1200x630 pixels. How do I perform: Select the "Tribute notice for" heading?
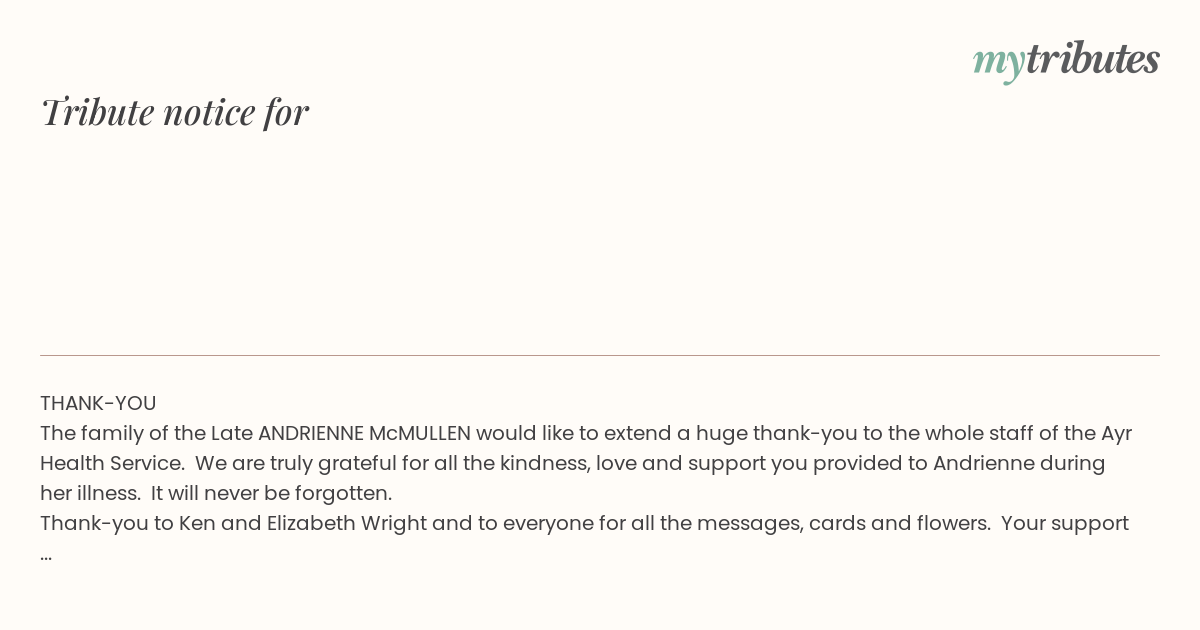[174, 112]
